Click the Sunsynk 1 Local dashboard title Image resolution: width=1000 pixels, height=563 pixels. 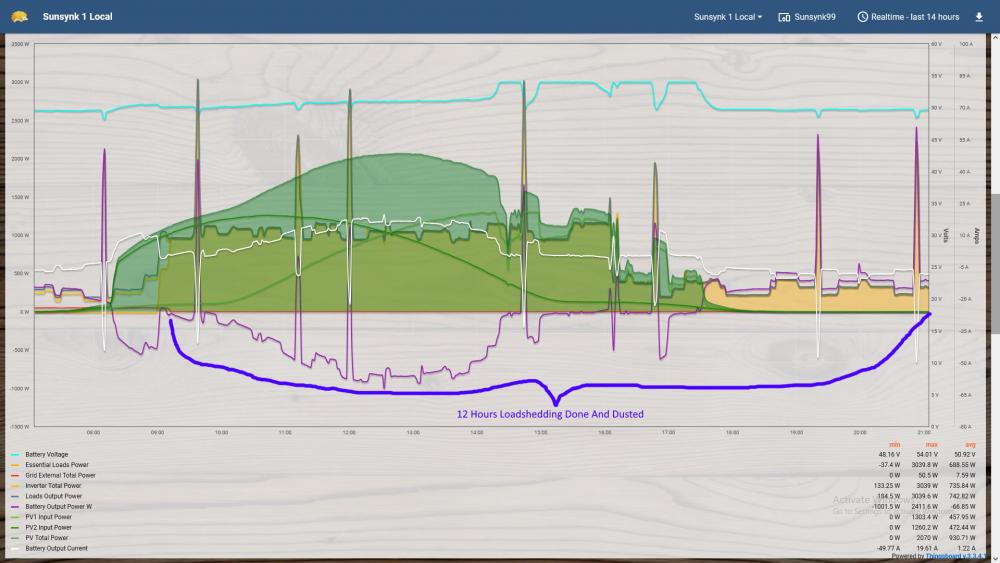(x=77, y=17)
